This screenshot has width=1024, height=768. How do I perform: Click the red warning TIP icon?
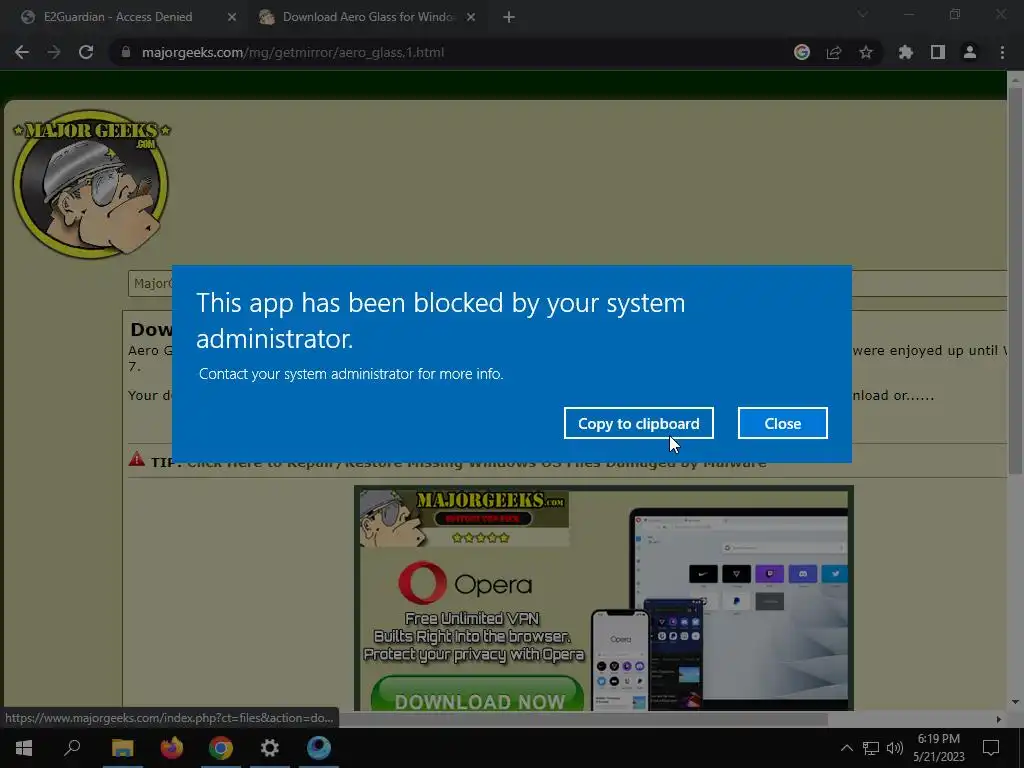(x=136, y=458)
